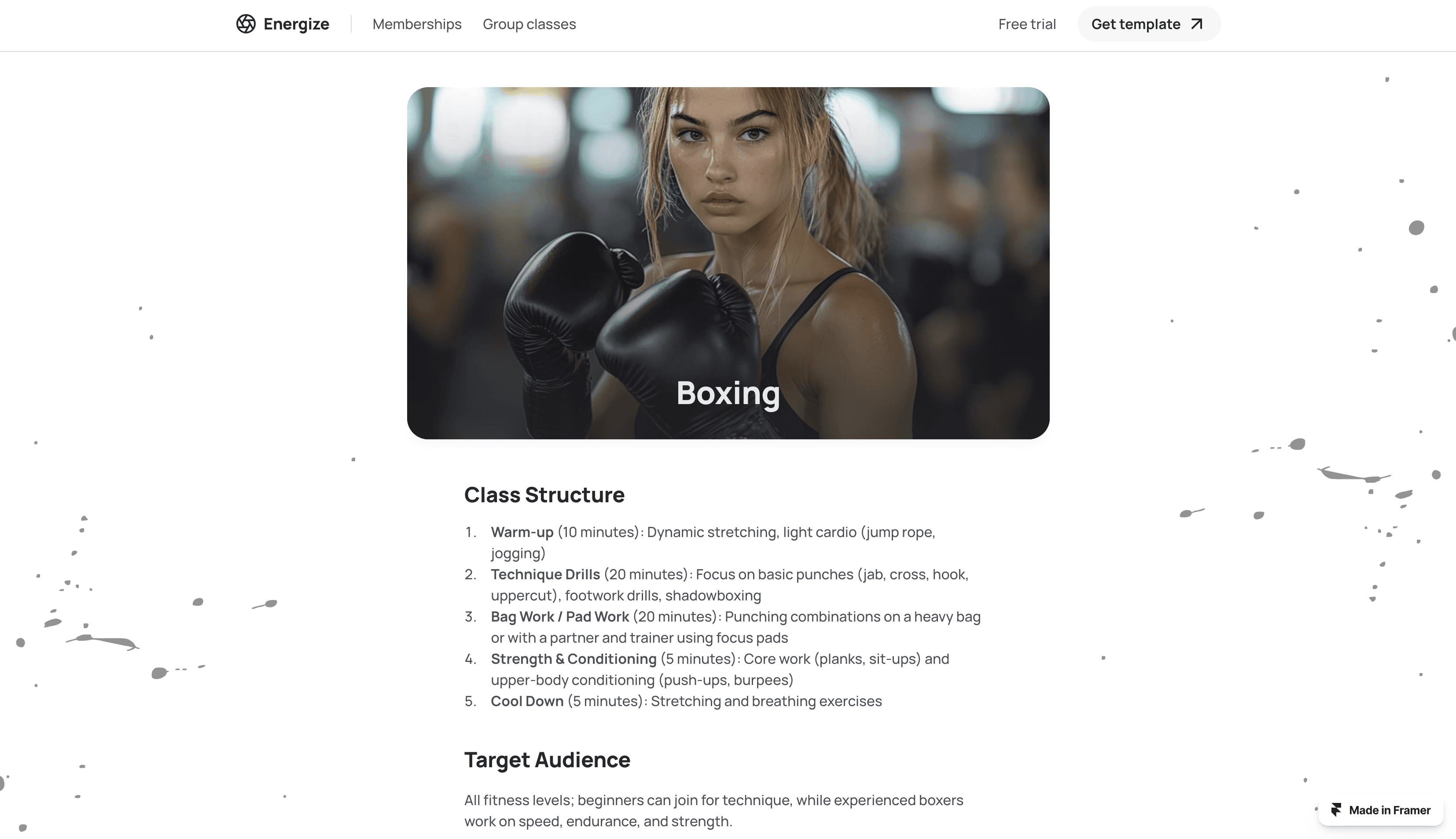The width and height of the screenshot is (1456, 839).
Task: Open the Made in Framer badge
Action: pyautogui.click(x=1381, y=810)
